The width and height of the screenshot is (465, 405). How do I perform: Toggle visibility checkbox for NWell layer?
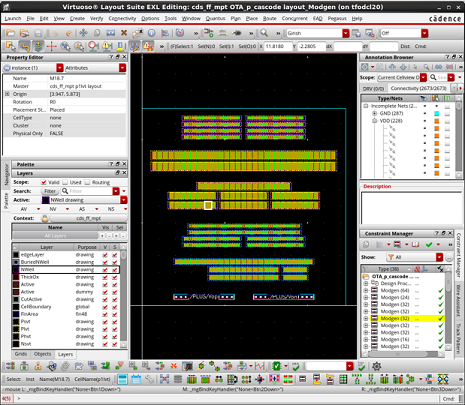tap(105, 270)
